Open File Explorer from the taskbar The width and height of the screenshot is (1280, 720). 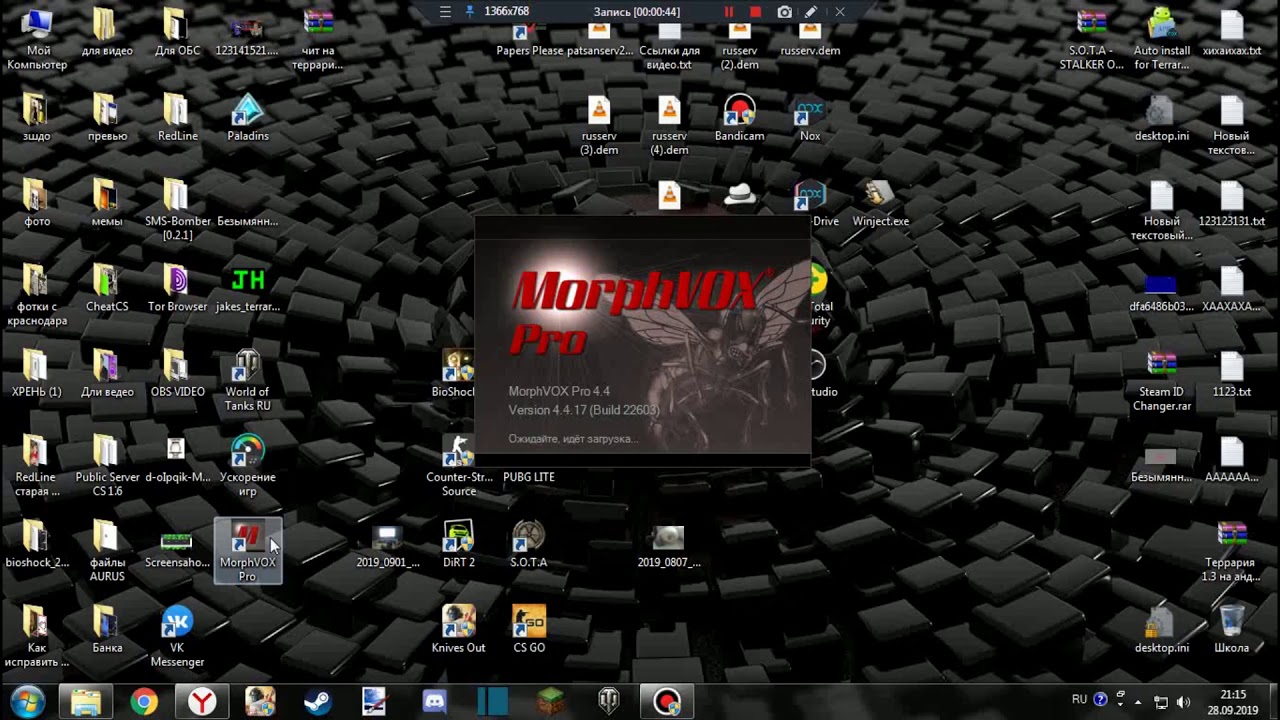click(x=86, y=702)
